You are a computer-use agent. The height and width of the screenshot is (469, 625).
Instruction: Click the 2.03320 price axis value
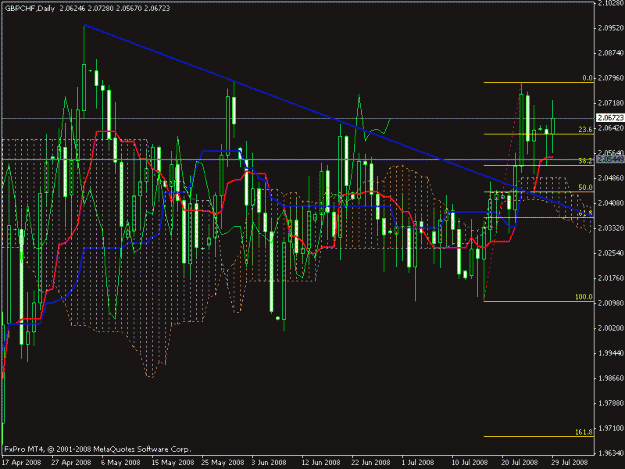[611, 228]
